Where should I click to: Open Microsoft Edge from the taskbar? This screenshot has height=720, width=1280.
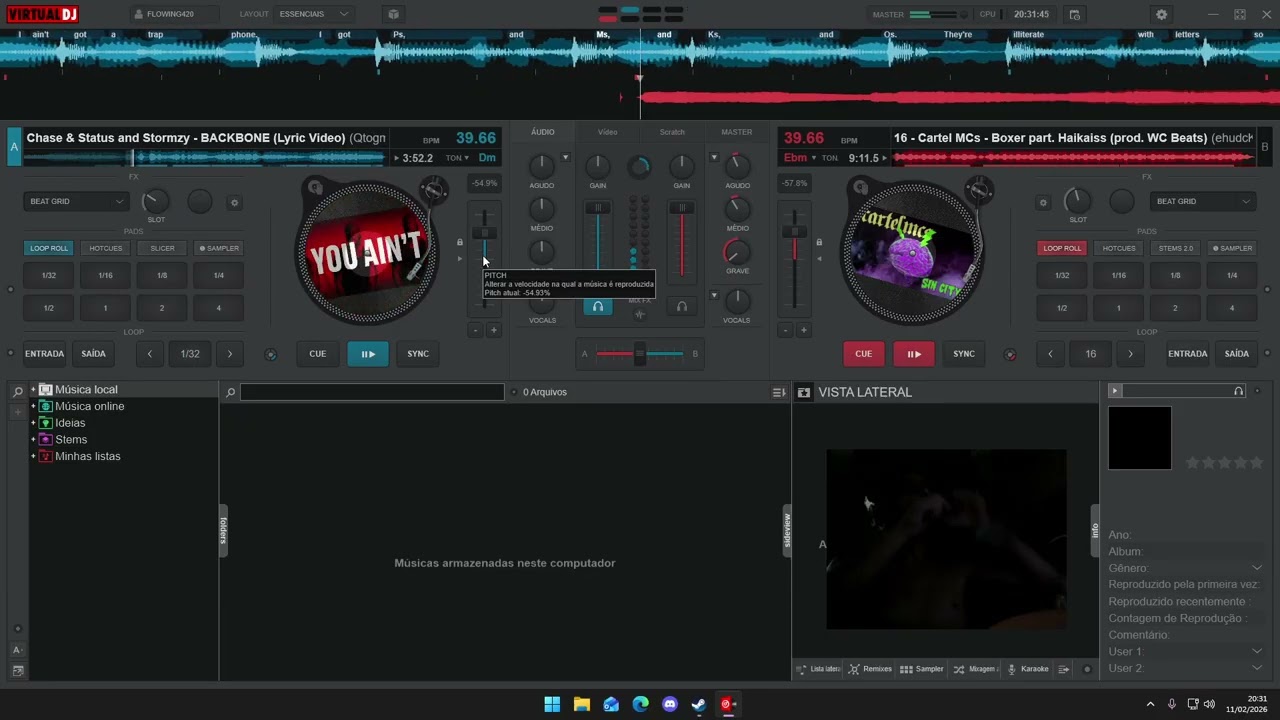click(x=640, y=704)
